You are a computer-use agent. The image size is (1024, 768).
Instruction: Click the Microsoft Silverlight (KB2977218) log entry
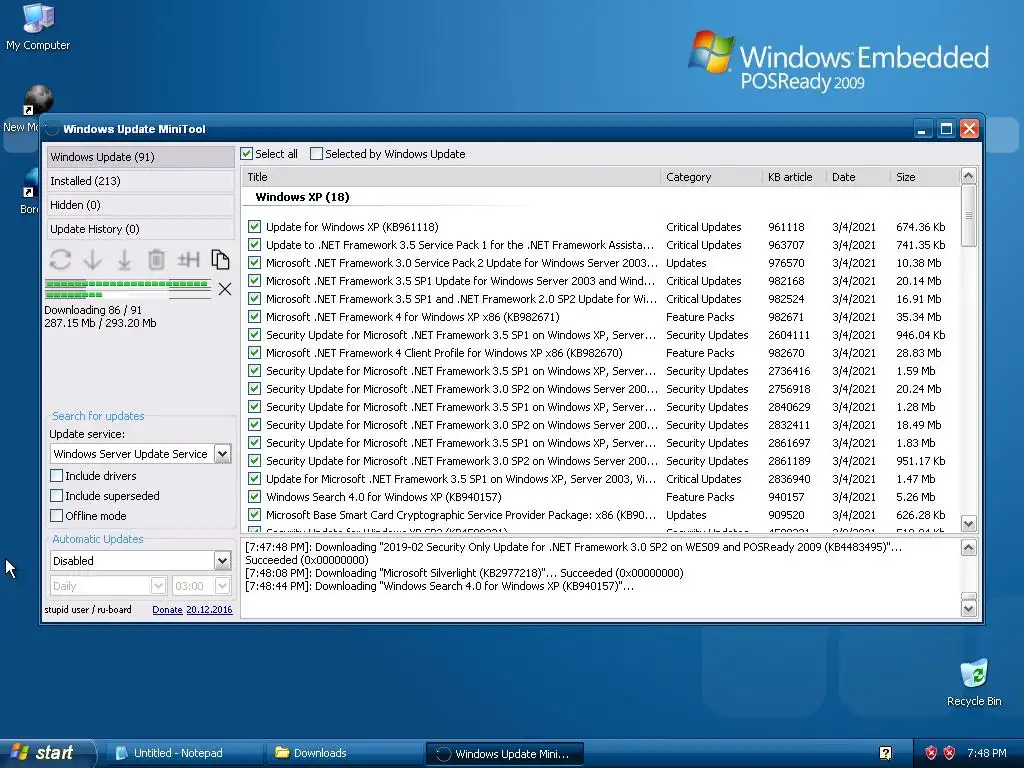point(464,573)
